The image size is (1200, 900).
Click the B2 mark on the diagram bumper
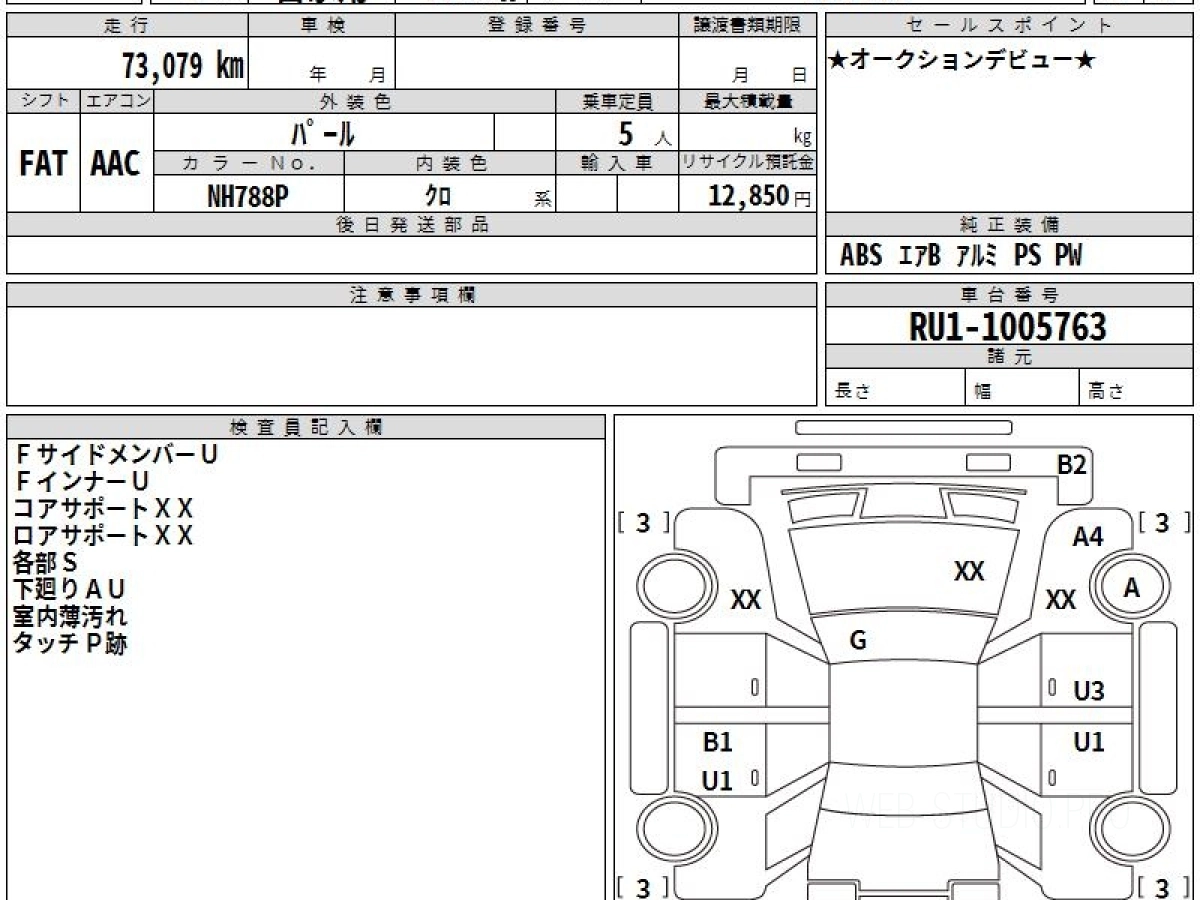(x=1072, y=464)
